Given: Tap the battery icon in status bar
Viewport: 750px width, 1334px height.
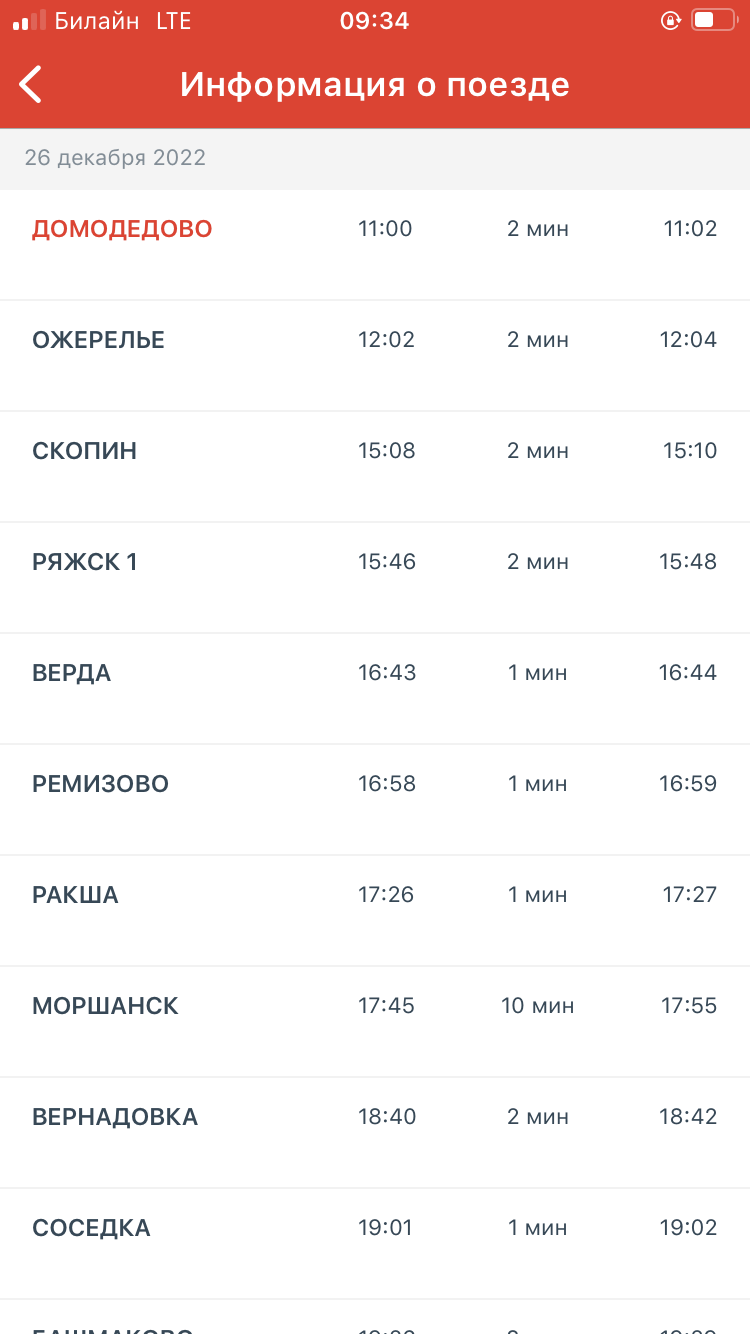Looking at the screenshot, I should (x=713, y=20).
